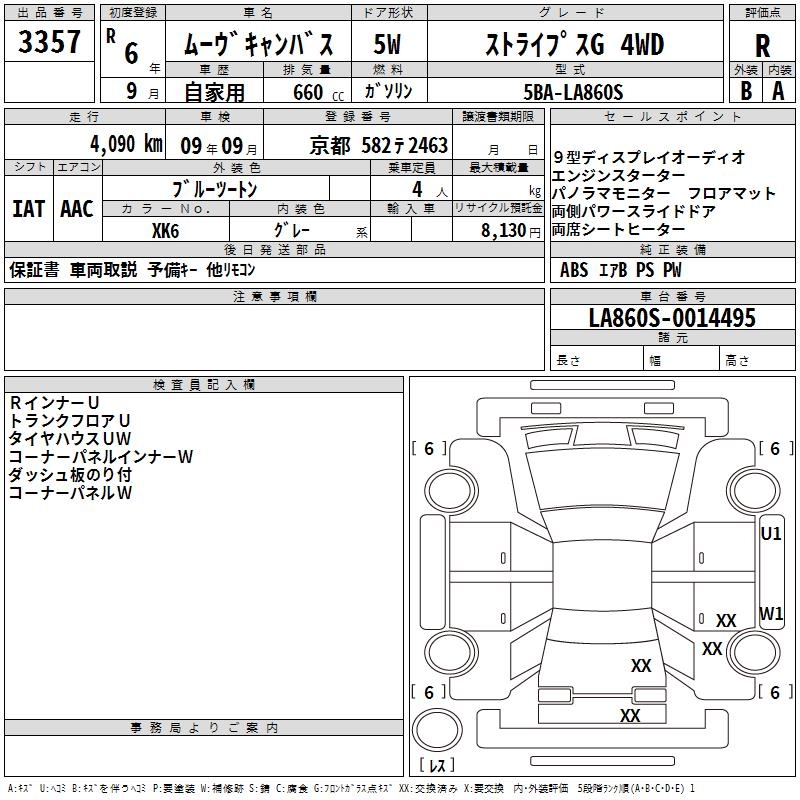
Task: Select the exterior grade B cell
Action: (x=746, y=90)
